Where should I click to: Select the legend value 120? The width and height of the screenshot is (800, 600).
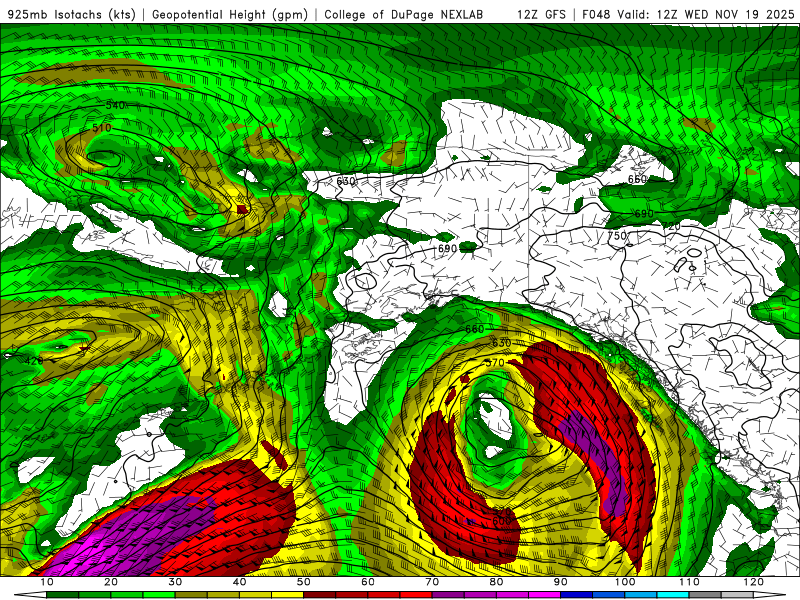coord(753,582)
